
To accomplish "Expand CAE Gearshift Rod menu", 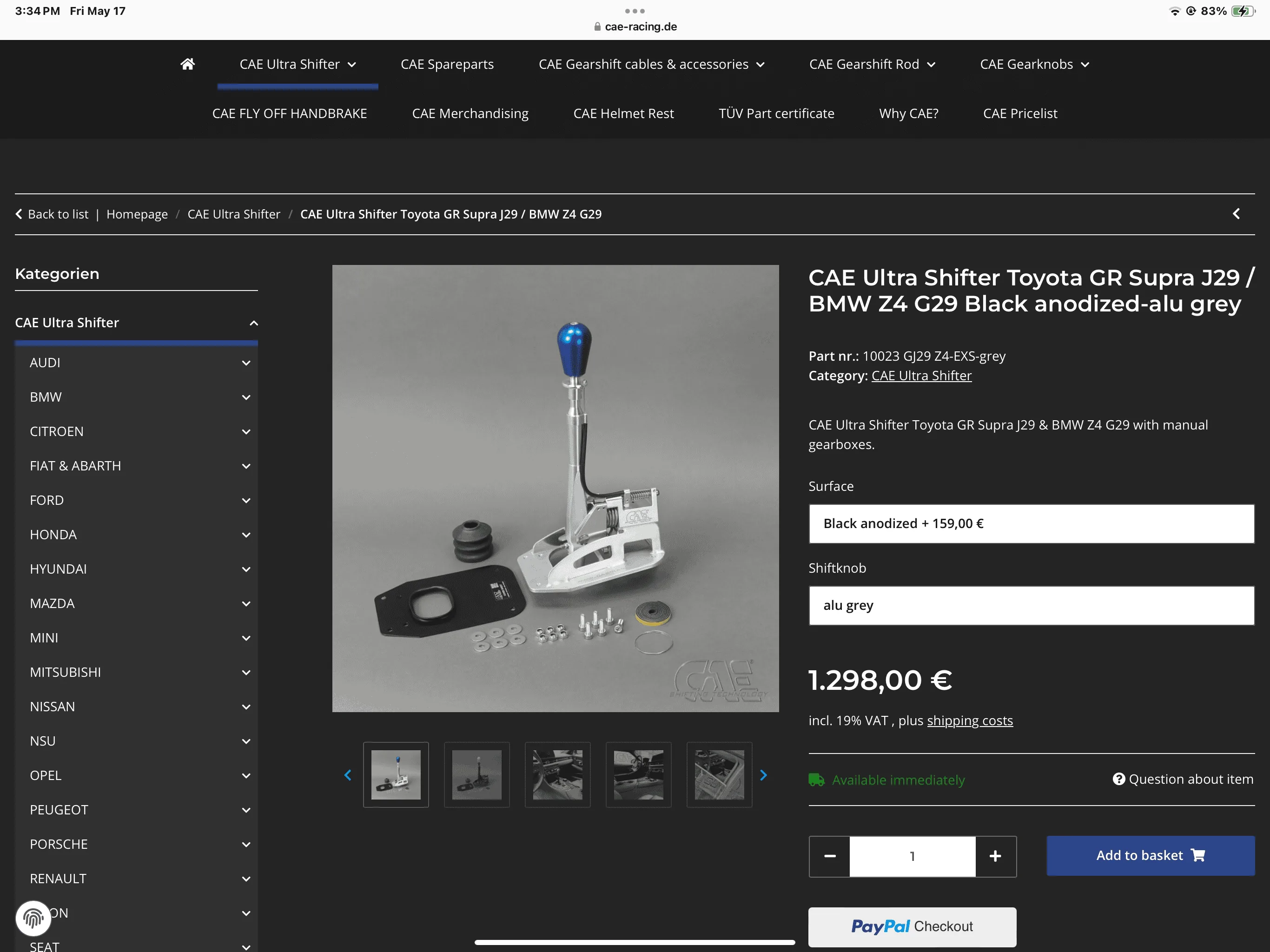I will [872, 64].
